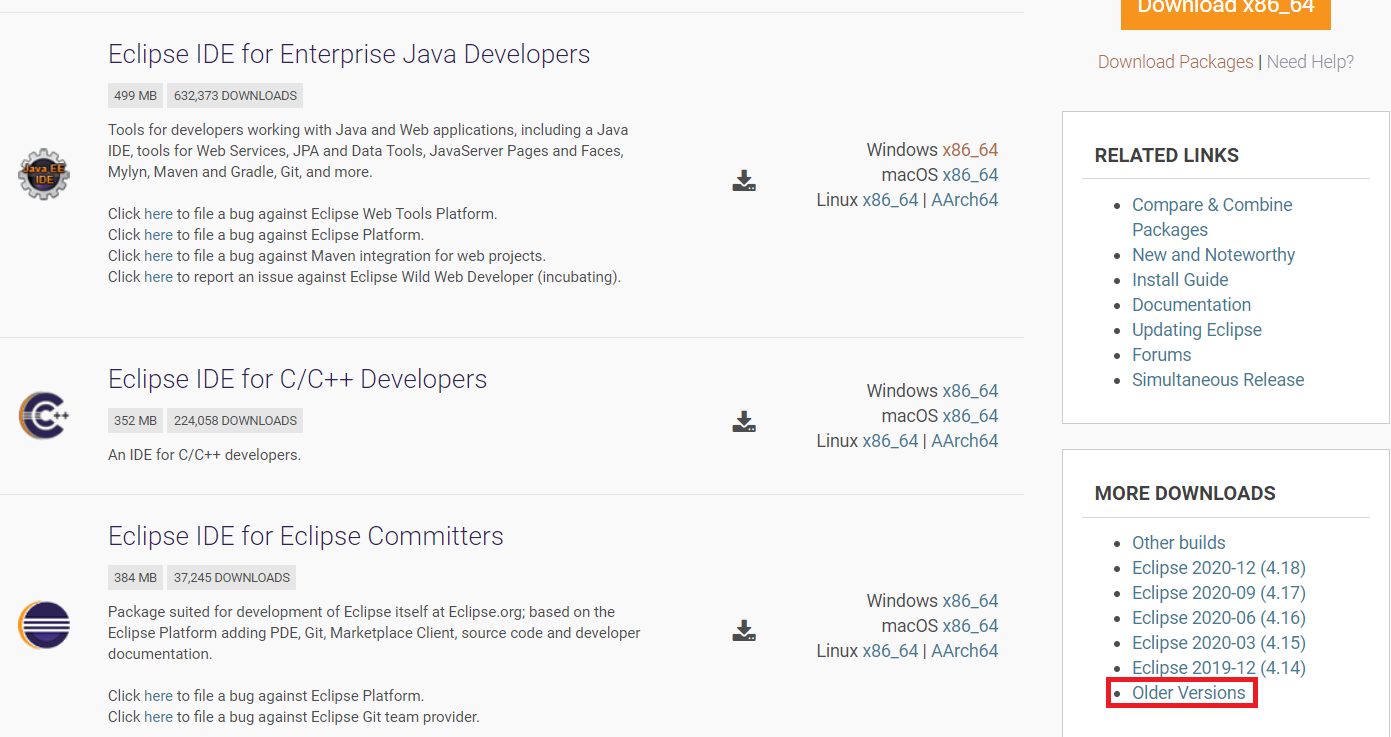Click the orange Download x86_64 button
Screen dimensions: 1391x737
(1225, 12)
